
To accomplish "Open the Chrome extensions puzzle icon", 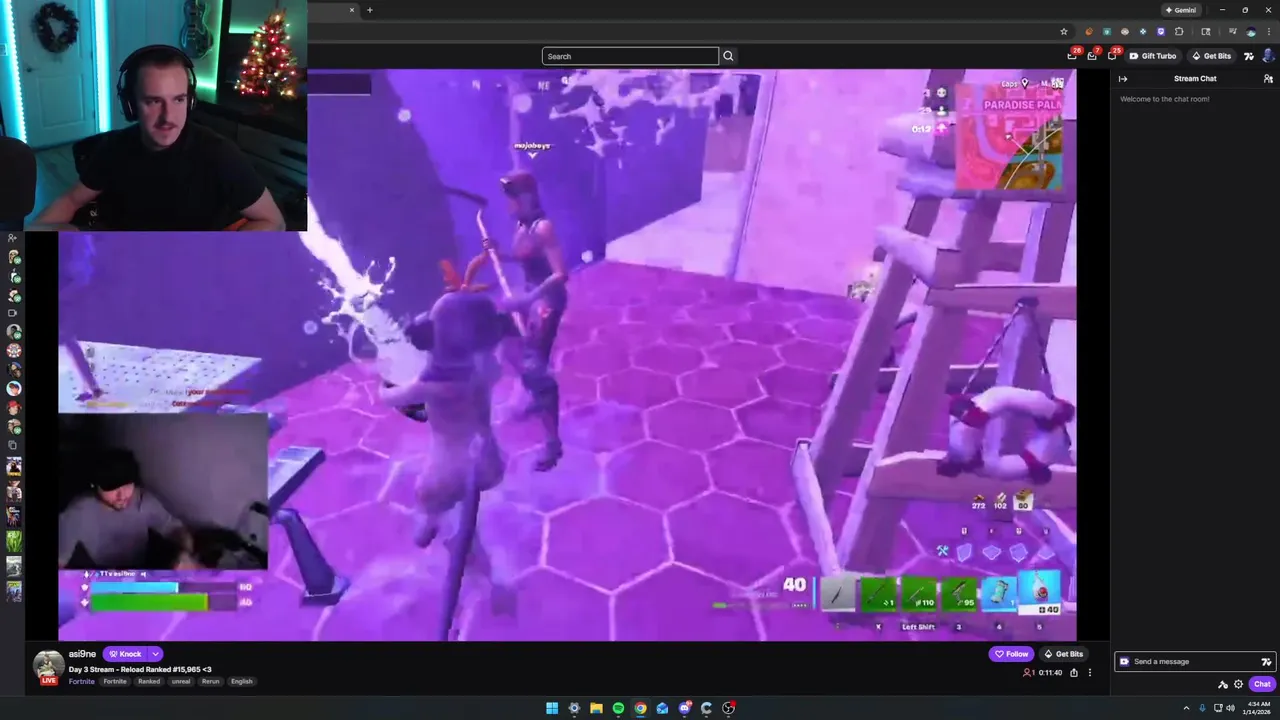I will pos(1179,31).
